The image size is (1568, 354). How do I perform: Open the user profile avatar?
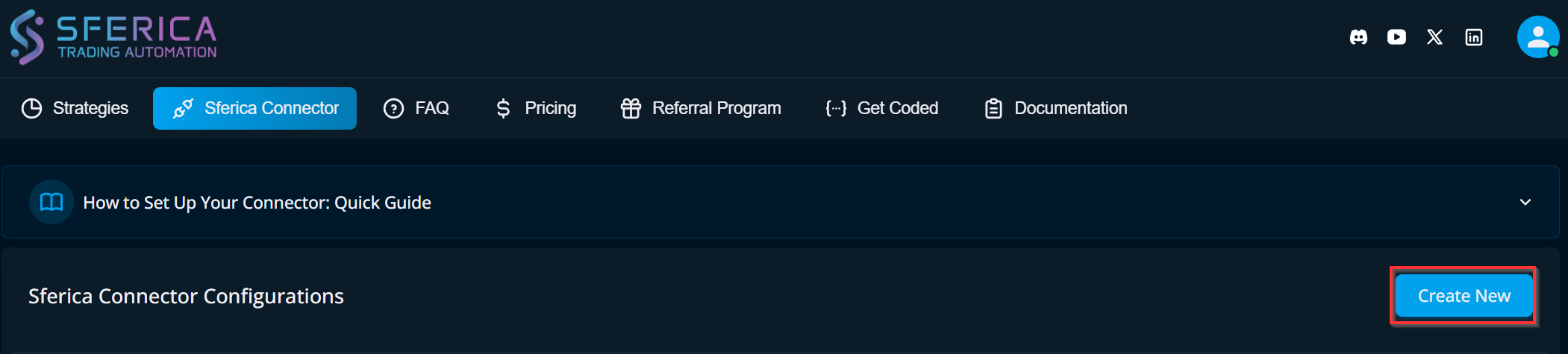1537,37
